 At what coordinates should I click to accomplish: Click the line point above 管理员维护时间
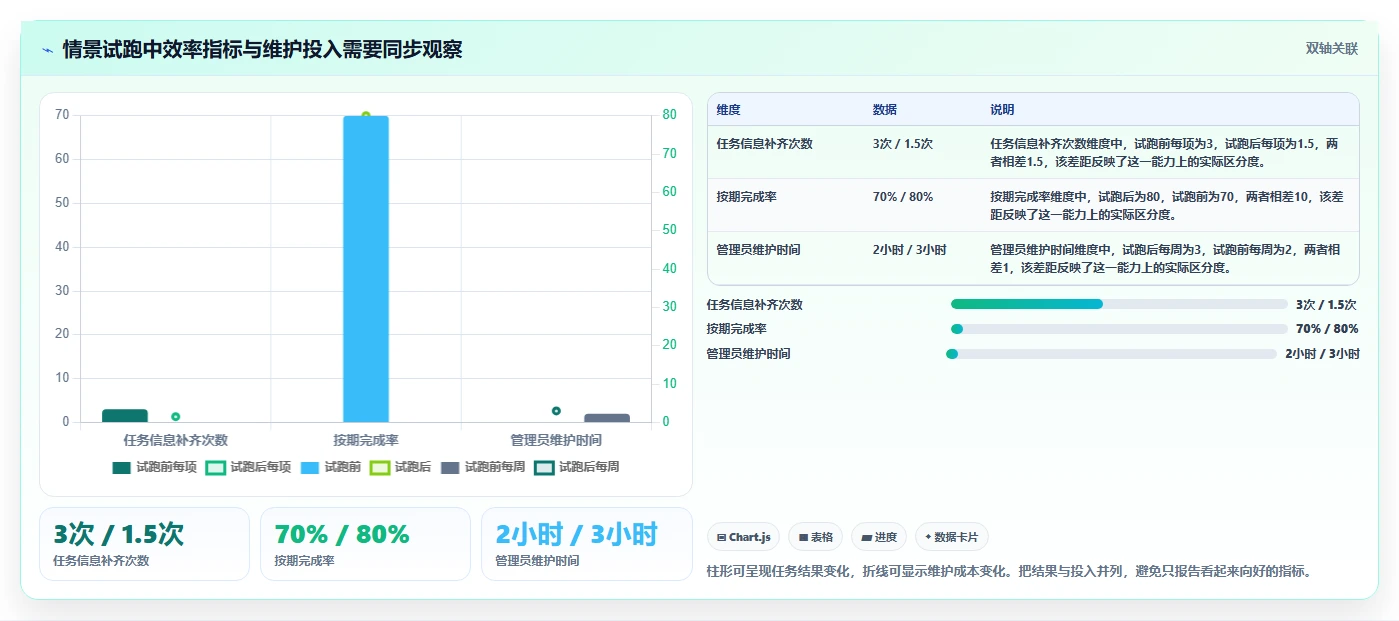click(x=556, y=411)
